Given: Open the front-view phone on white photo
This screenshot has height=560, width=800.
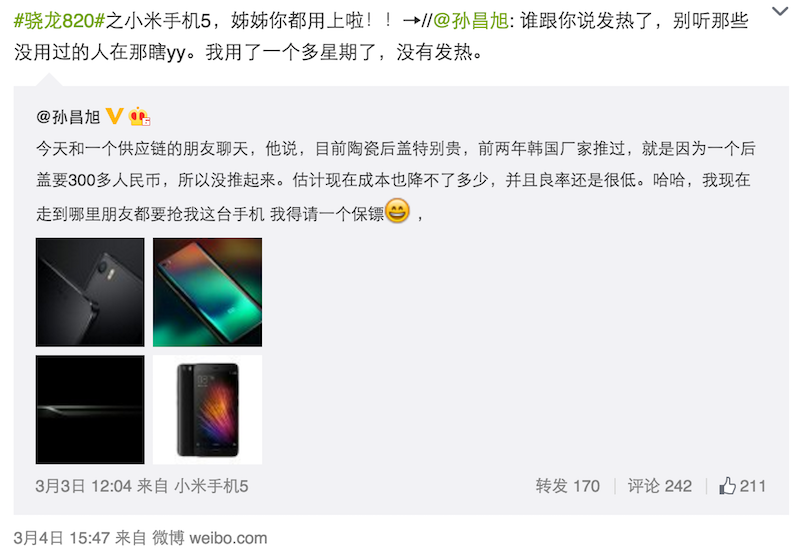Looking at the screenshot, I should (x=208, y=410).
